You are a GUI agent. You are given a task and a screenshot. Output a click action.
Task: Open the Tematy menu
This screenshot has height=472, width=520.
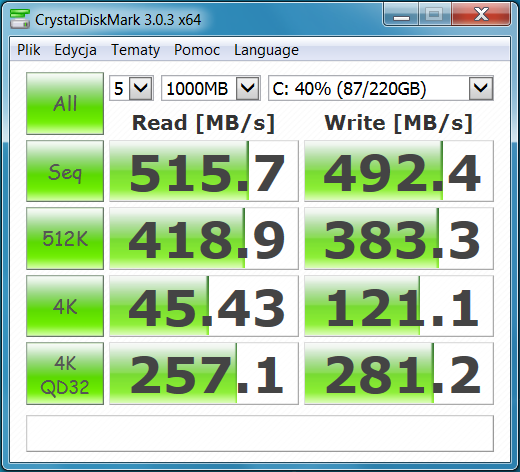click(x=135, y=50)
